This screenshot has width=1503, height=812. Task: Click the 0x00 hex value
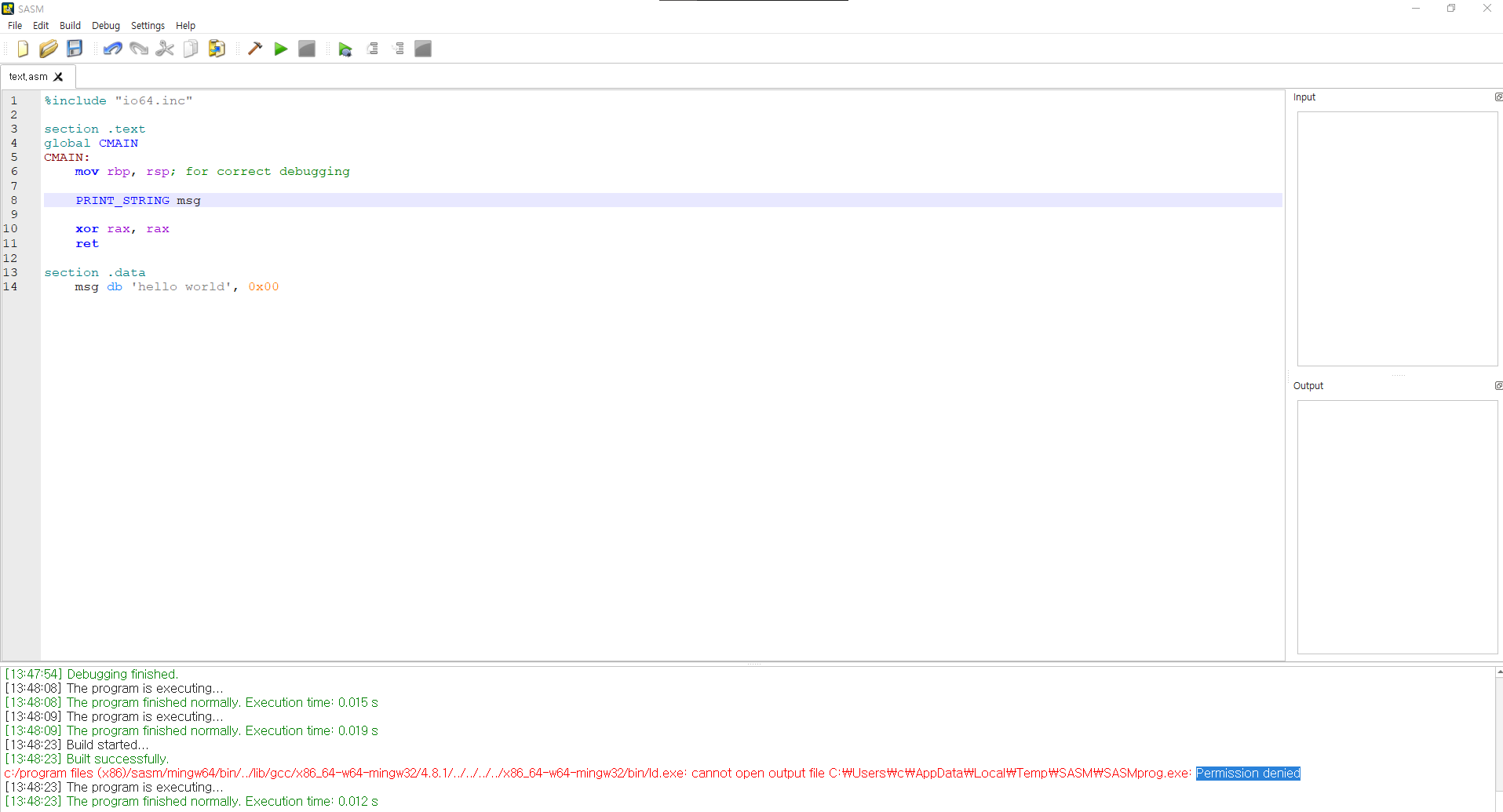click(264, 287)
